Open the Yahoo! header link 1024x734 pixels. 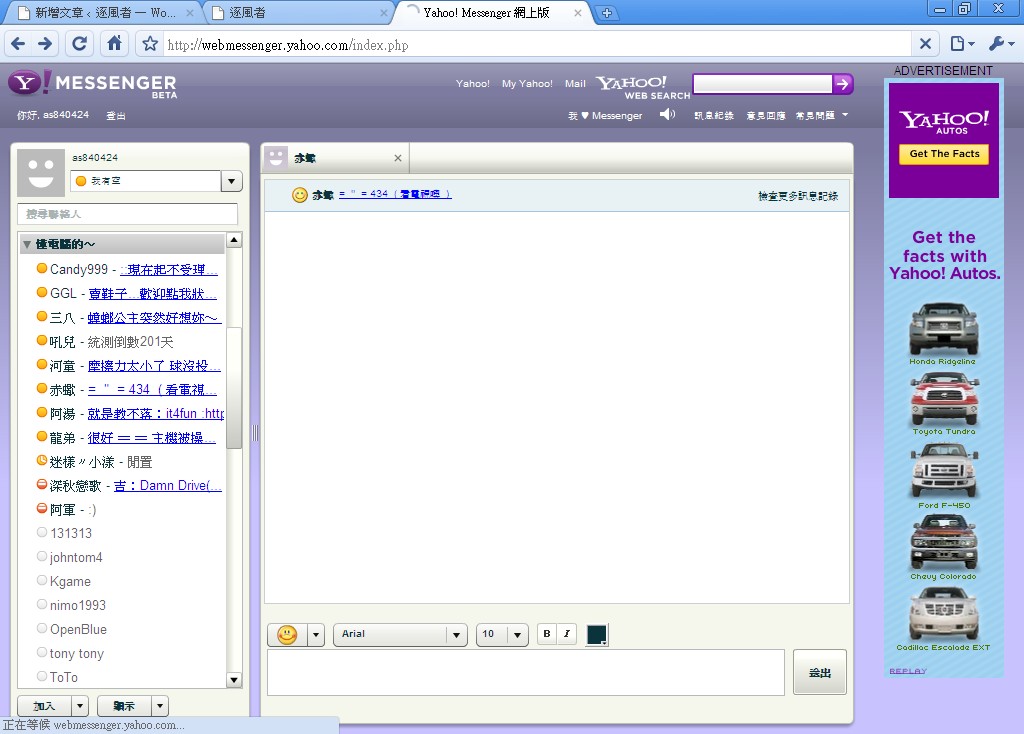click(472, 84)
